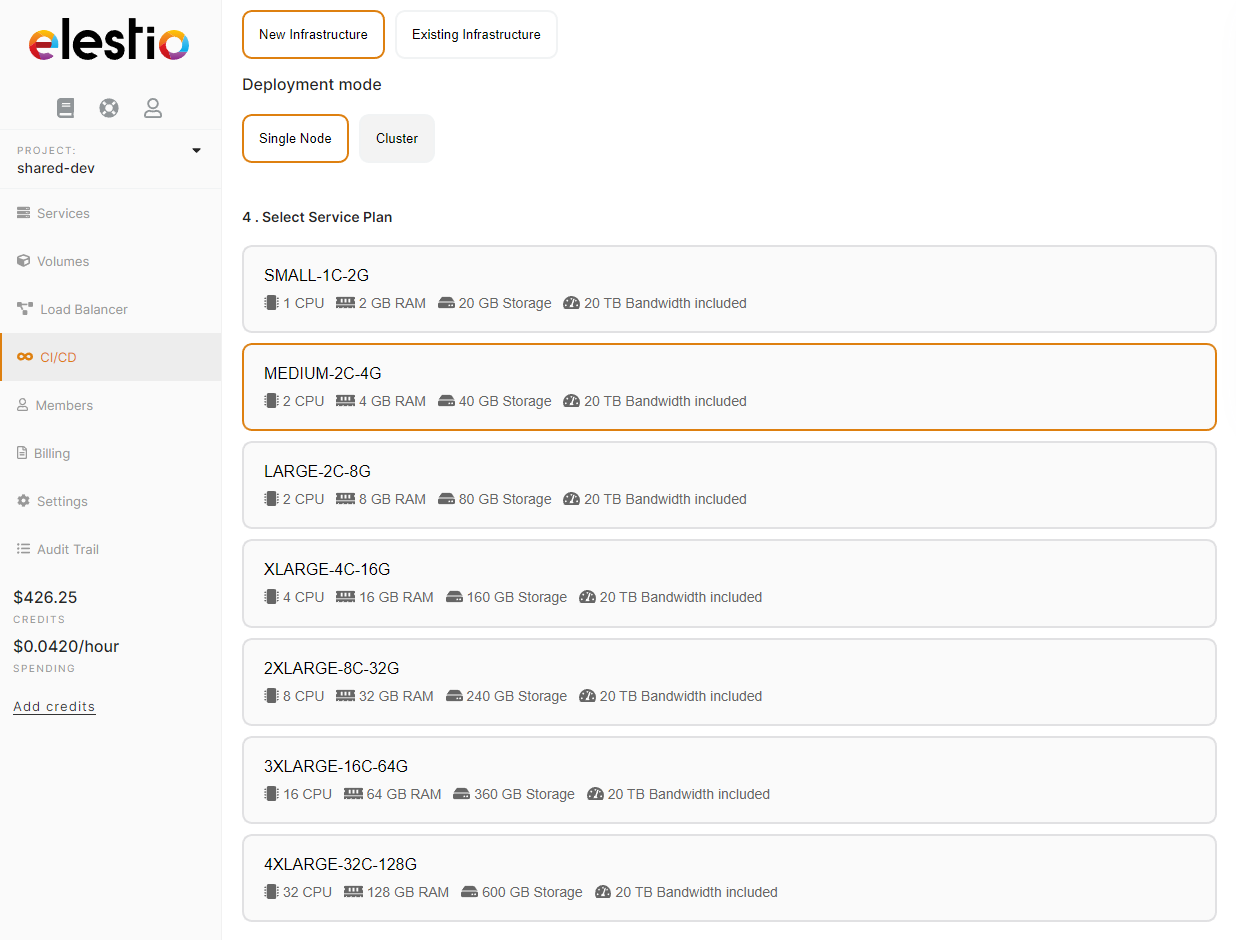Open Billing from the sidebar
The height and width of the screenshot is (940, 1236).
click(x=52, y=453)
